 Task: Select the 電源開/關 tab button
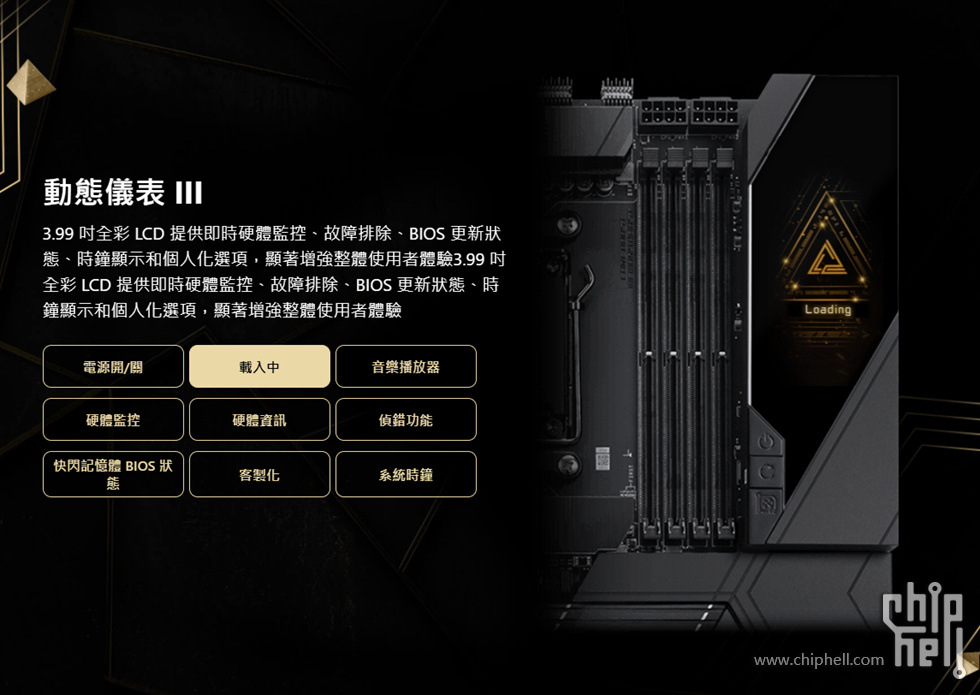click(113, 366)
